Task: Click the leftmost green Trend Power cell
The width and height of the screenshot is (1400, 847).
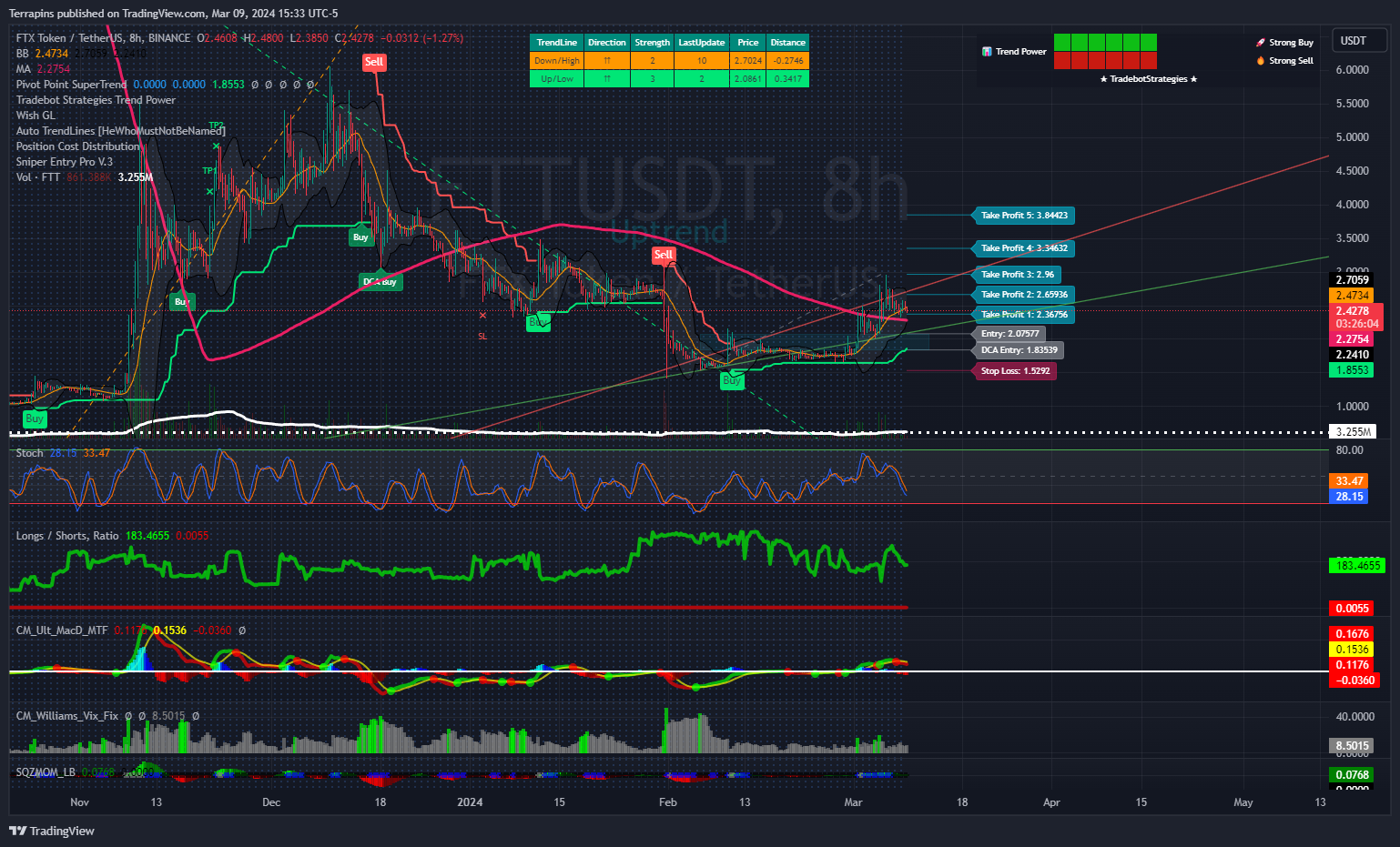Action: (x=1062, y=43)
